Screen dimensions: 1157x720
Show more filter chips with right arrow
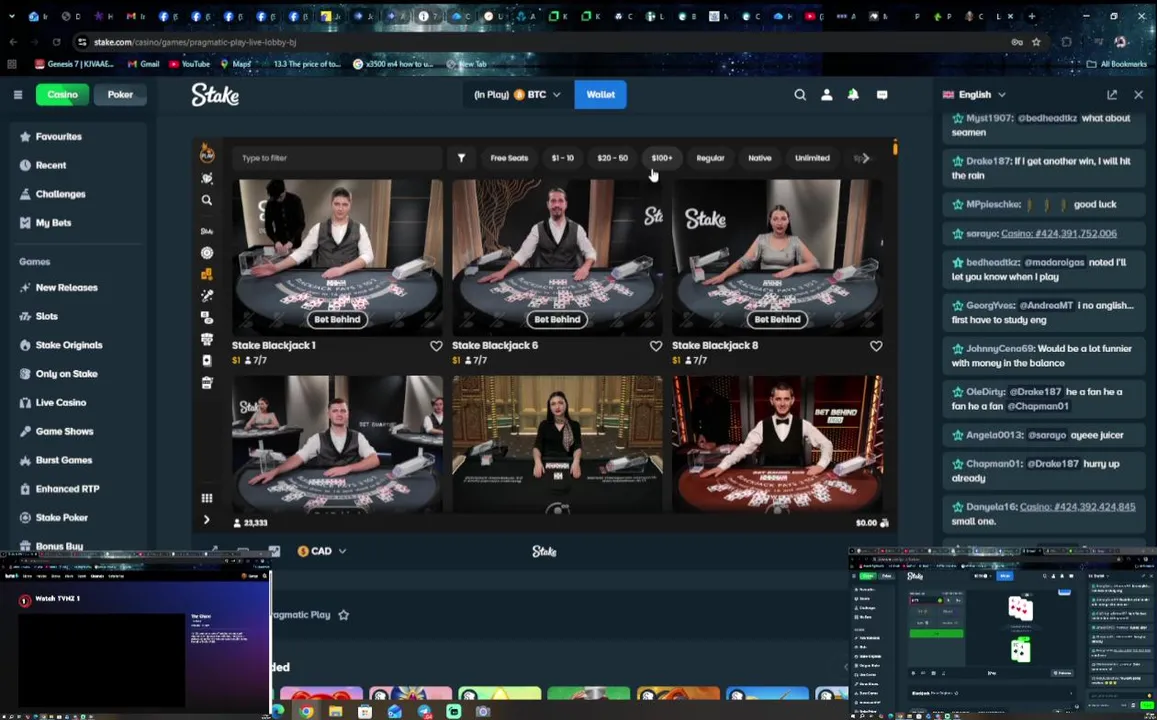point(866,158)
